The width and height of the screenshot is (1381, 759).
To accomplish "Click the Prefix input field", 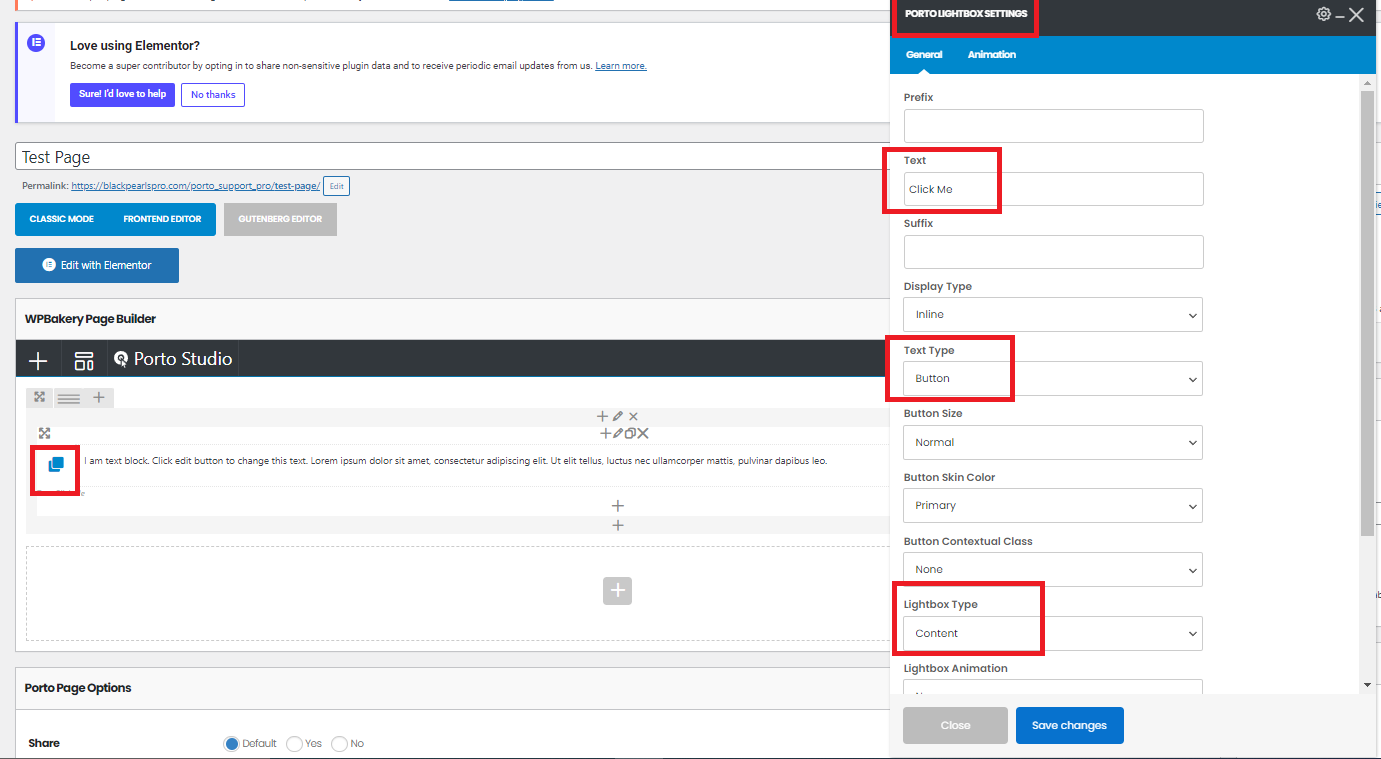I will [1053, 126].
